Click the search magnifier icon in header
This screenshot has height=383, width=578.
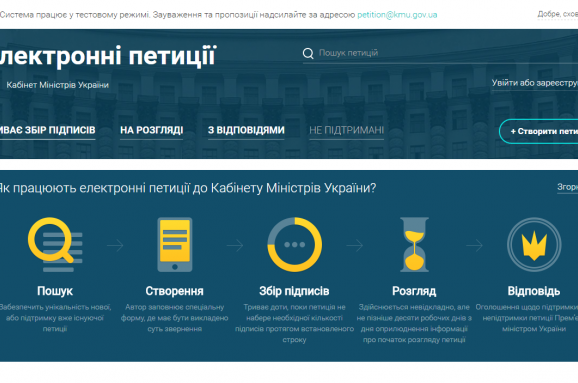[308, 53]
